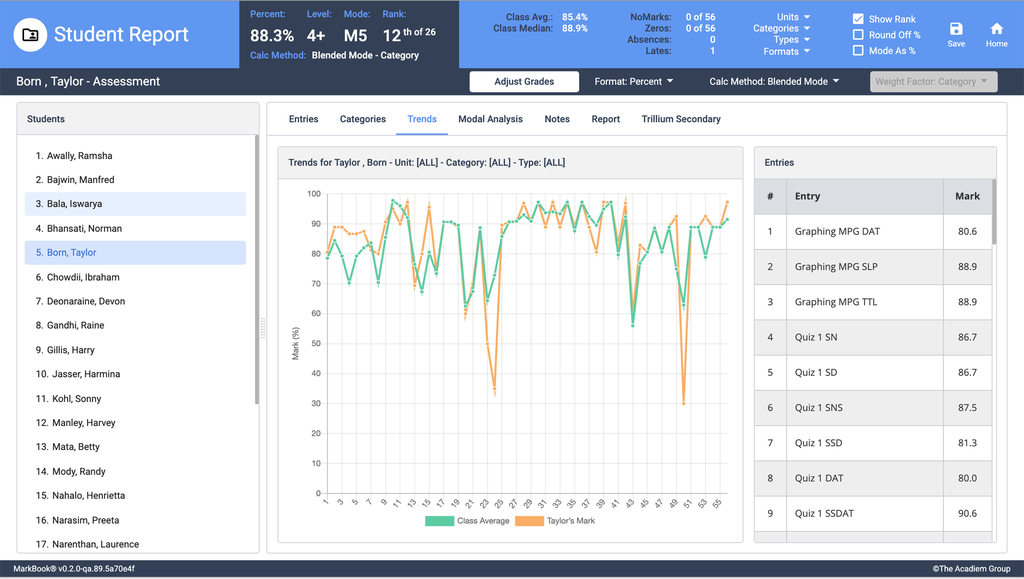Open the Calc Method: Blended Mode dropdown
The image size is (1024, 579).
click(774, 82)
